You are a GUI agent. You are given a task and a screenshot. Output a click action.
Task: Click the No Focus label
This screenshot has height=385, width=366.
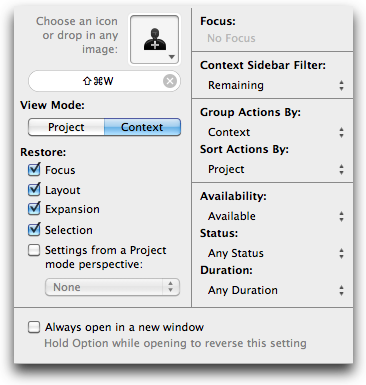coord(231,38)
